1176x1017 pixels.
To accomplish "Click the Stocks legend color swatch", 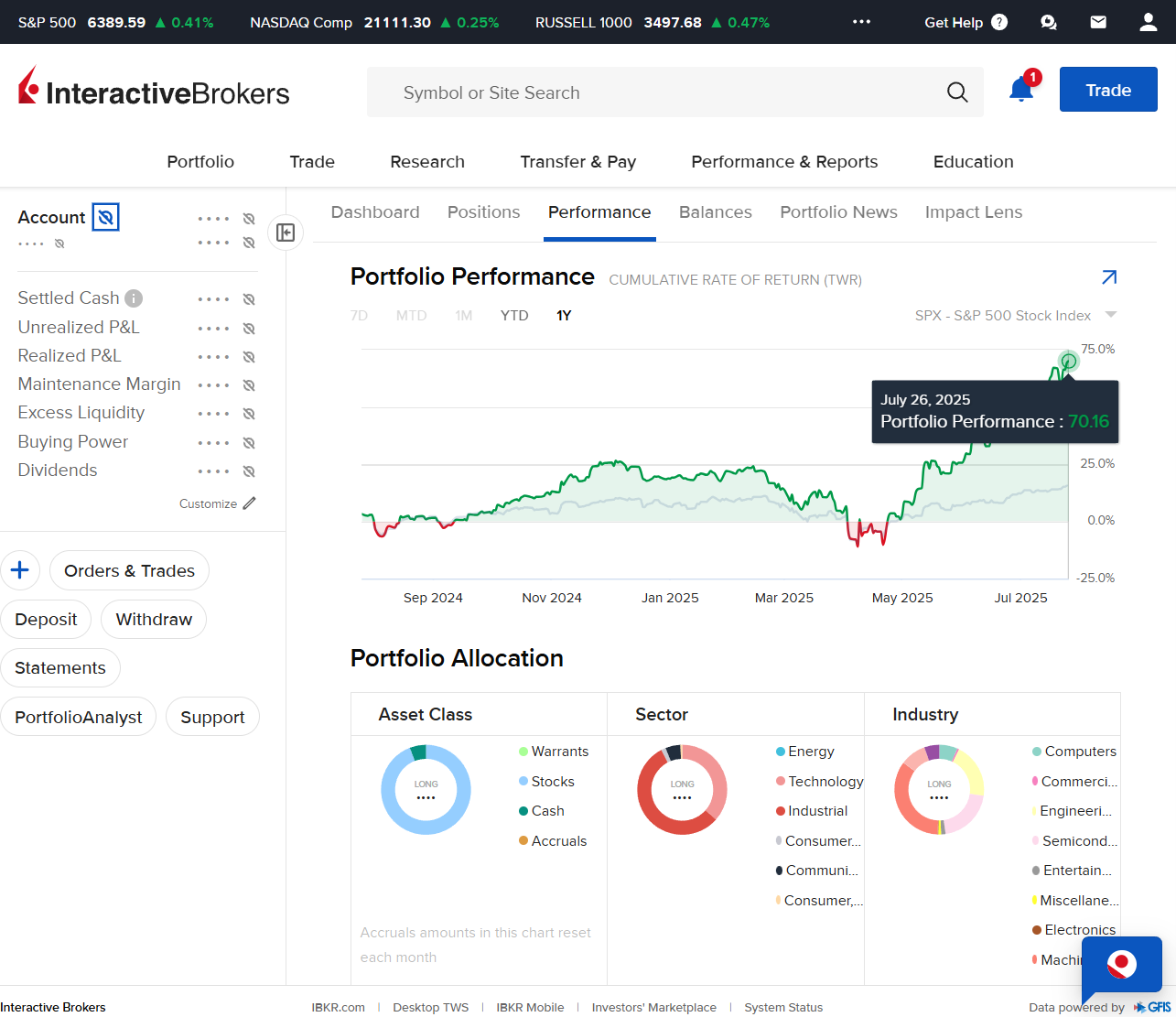I will click(x=523, y=782).
